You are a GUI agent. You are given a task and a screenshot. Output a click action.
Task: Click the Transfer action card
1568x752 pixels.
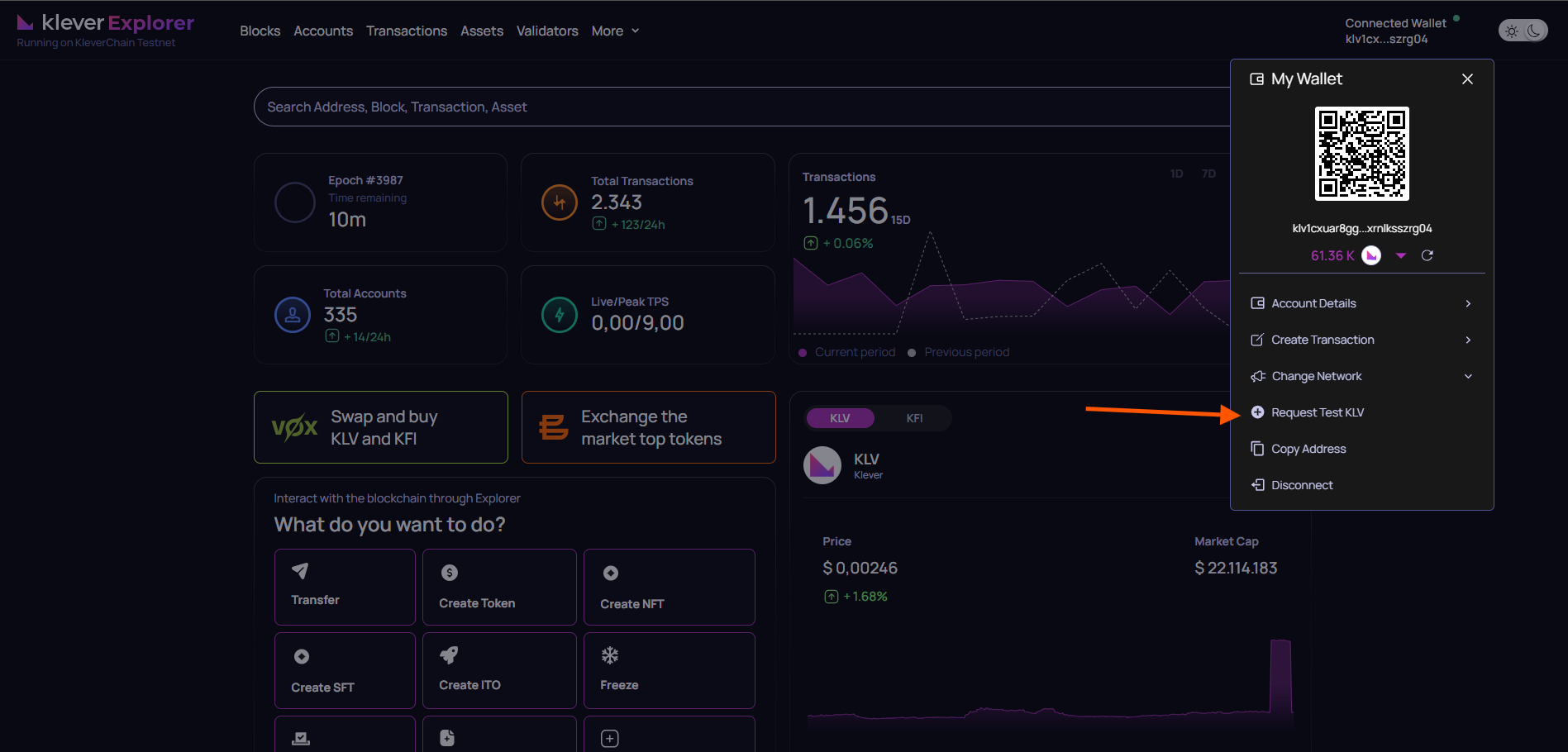[x=345, y=587]
